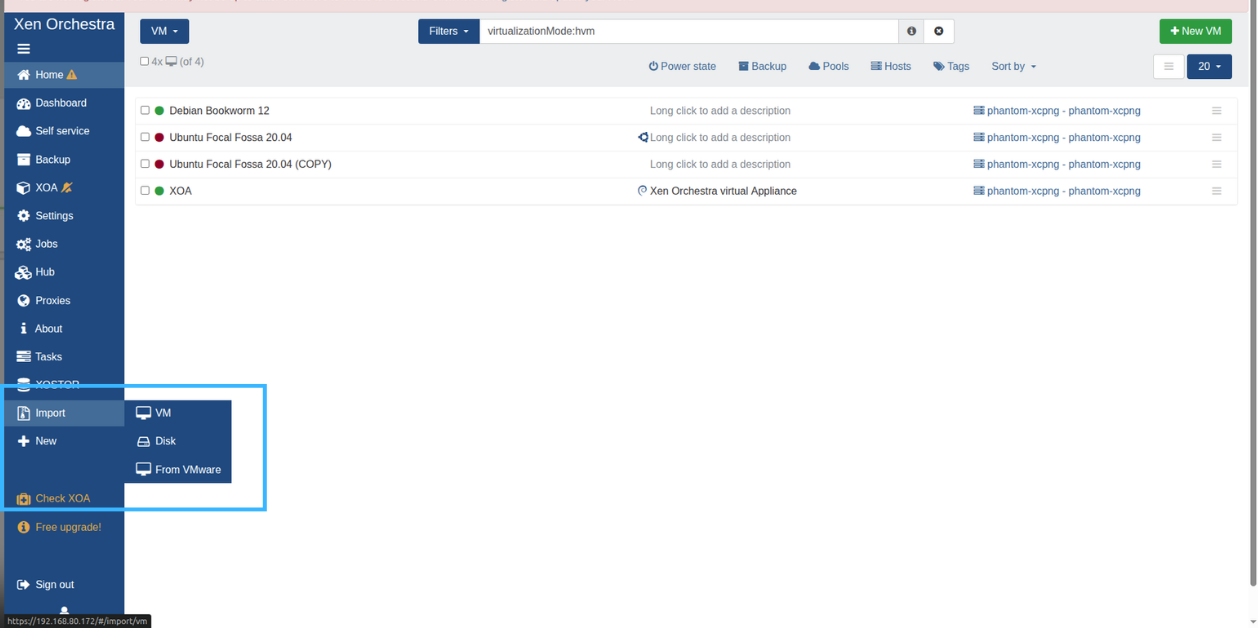Click the green power state dot for XOA

pos(159,191)
